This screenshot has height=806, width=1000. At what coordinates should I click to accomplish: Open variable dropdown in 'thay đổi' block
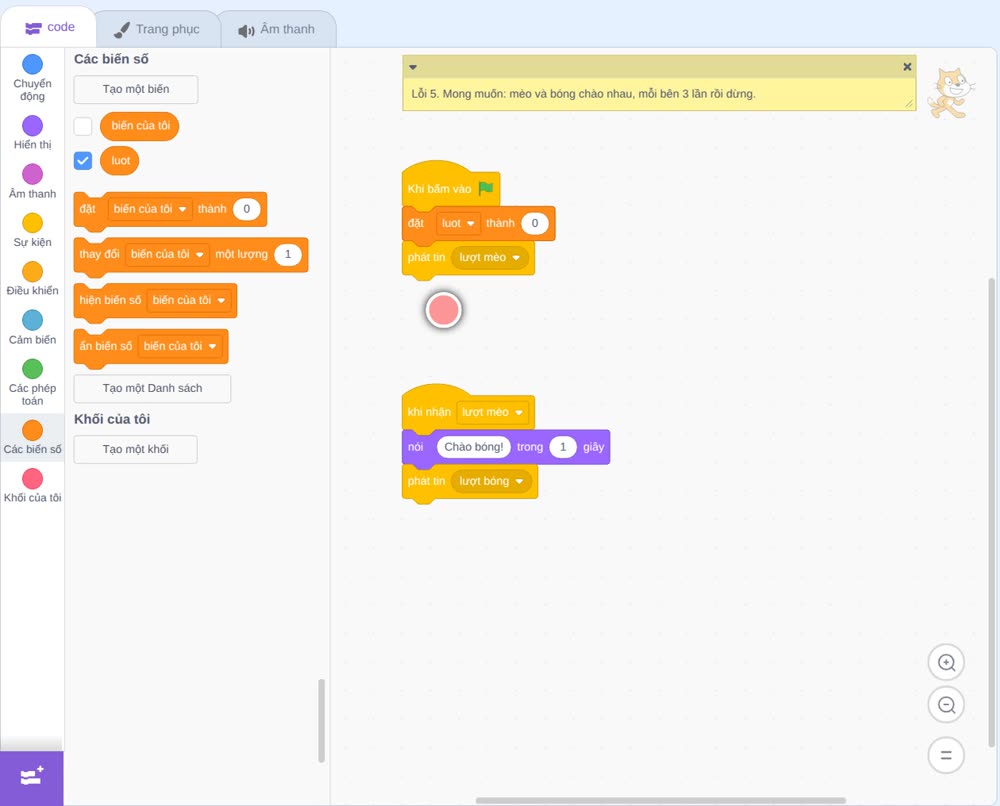tap(167, 254)
